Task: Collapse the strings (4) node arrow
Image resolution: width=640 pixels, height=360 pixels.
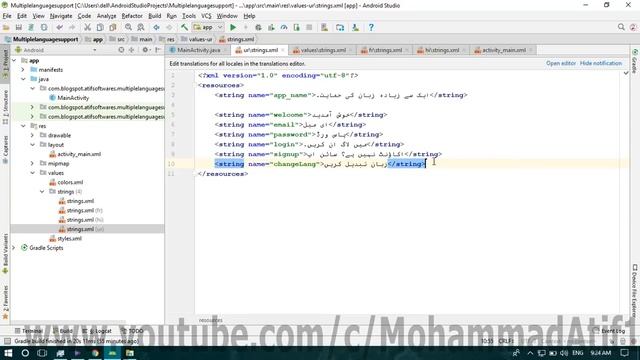Action: click(x=42, y=192)
